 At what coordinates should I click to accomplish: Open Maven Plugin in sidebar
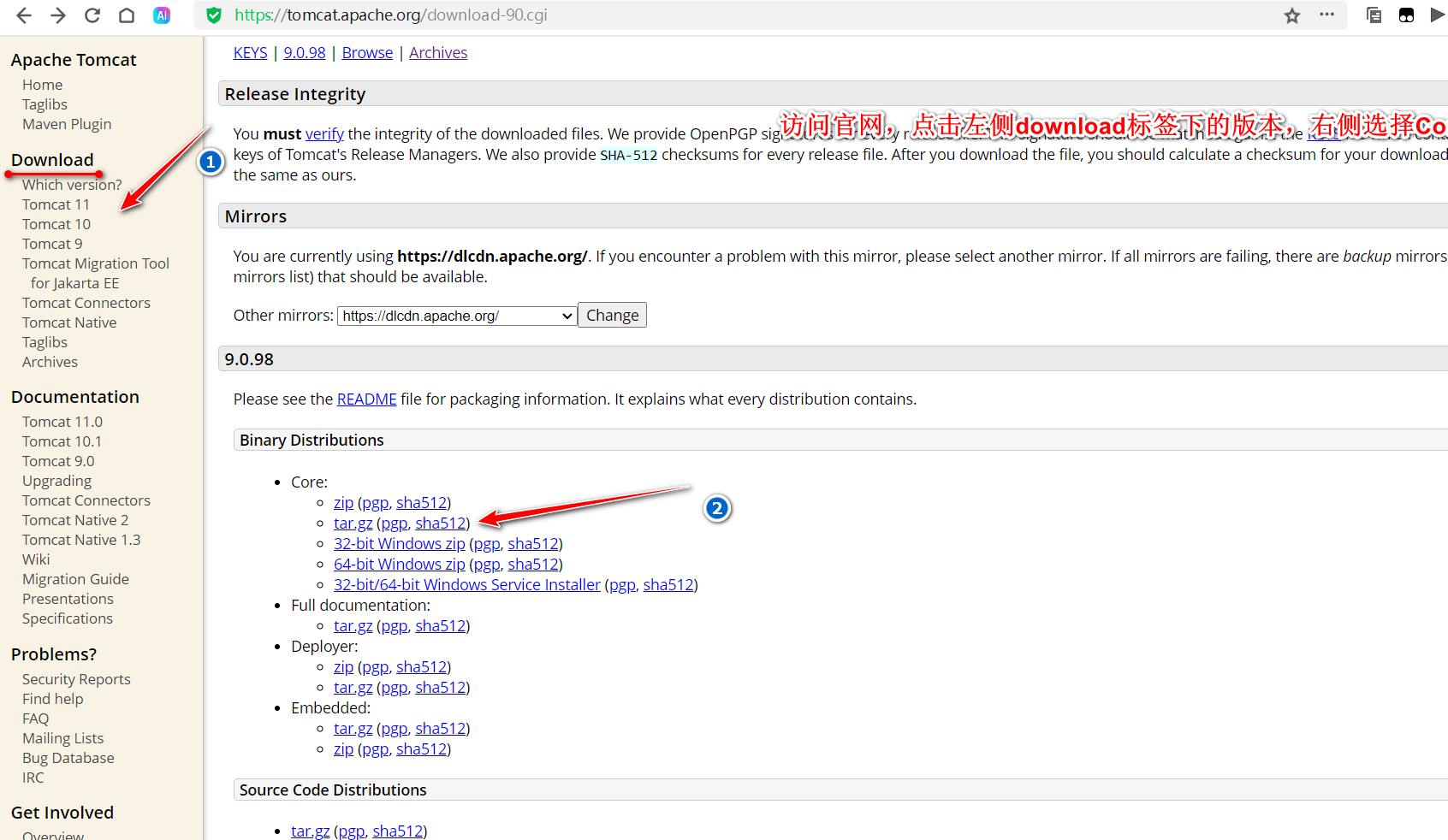(x=67, y=124)
